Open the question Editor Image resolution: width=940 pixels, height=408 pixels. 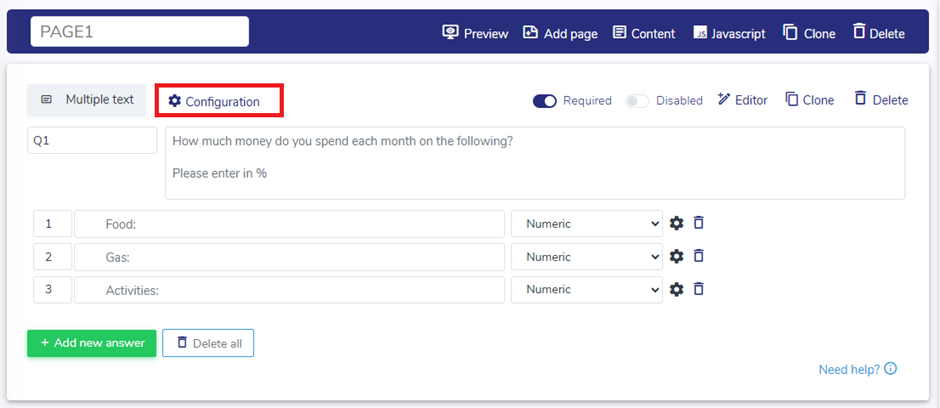743,100
